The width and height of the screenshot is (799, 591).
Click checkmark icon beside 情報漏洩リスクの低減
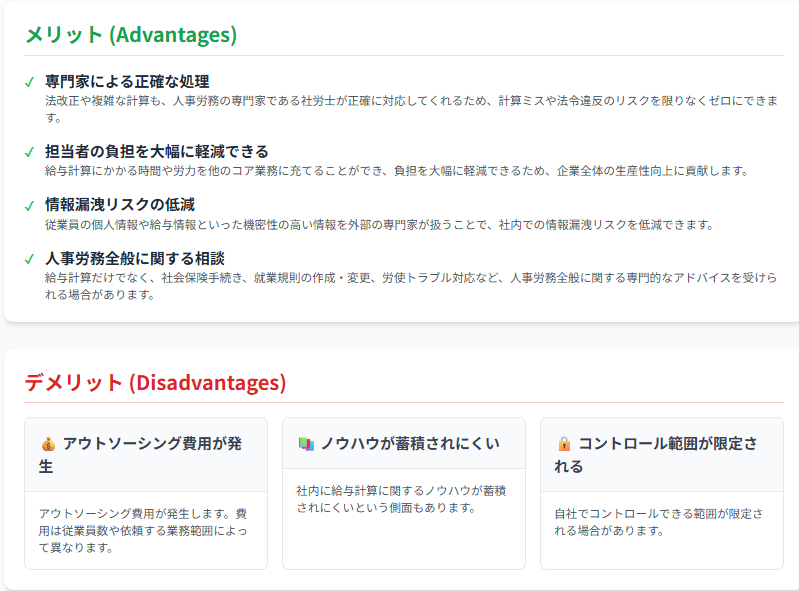pyautogui.click(x=30, y=205)
